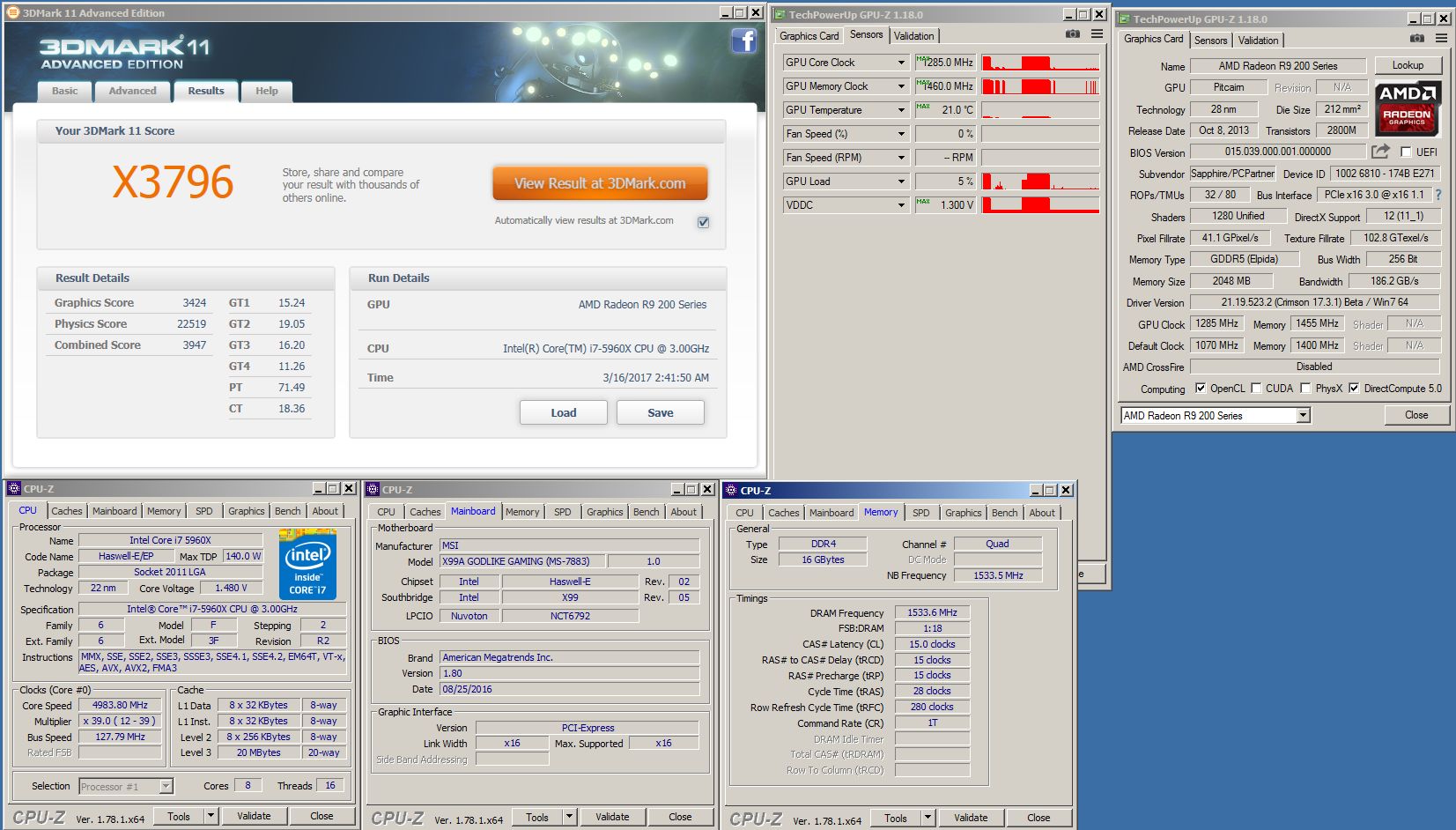Open Caches tab in CPU-Z CPU window
The width and height of the screenshot is (1456, 830).
[x=66, y=511]
